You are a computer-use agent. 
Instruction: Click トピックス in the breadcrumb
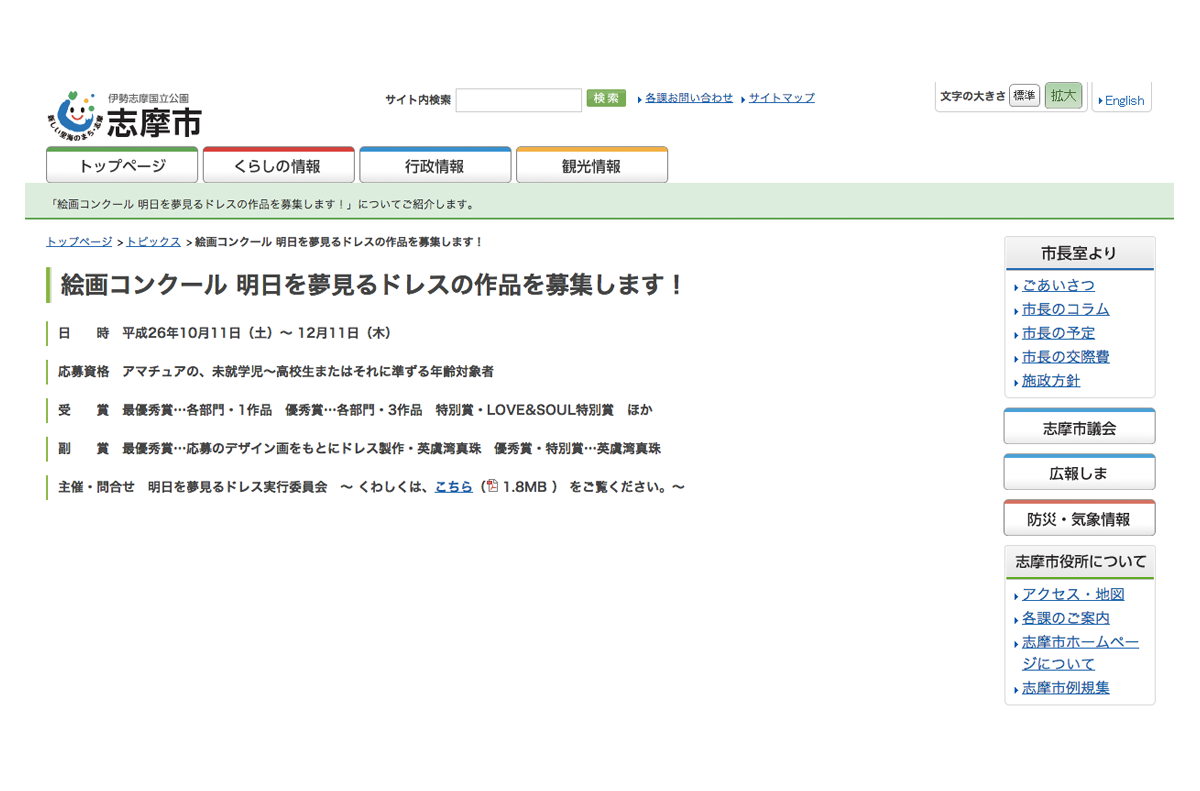point(153,242)
